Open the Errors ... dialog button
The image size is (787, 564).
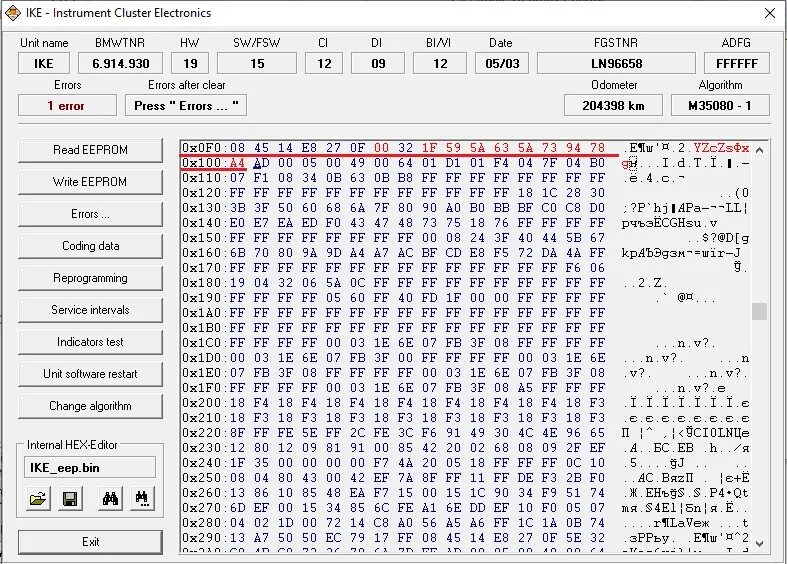click(90, 214)
